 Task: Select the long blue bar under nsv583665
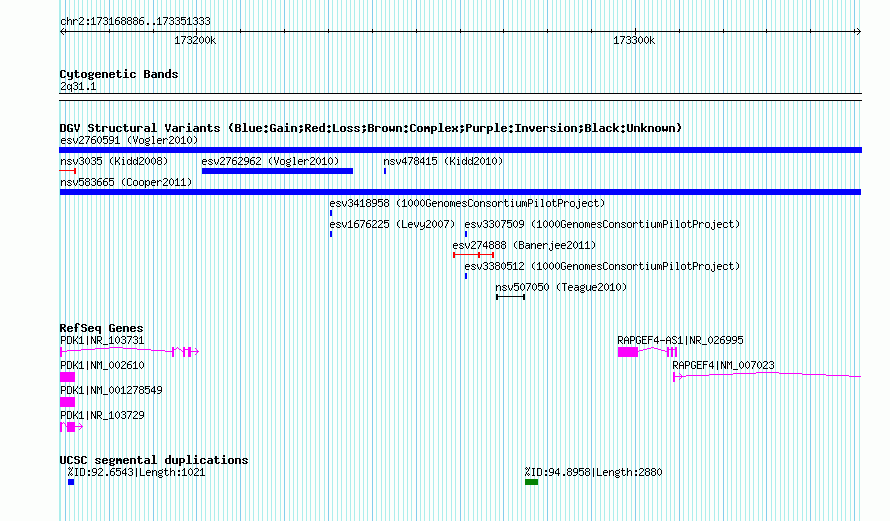click(460, 192)
